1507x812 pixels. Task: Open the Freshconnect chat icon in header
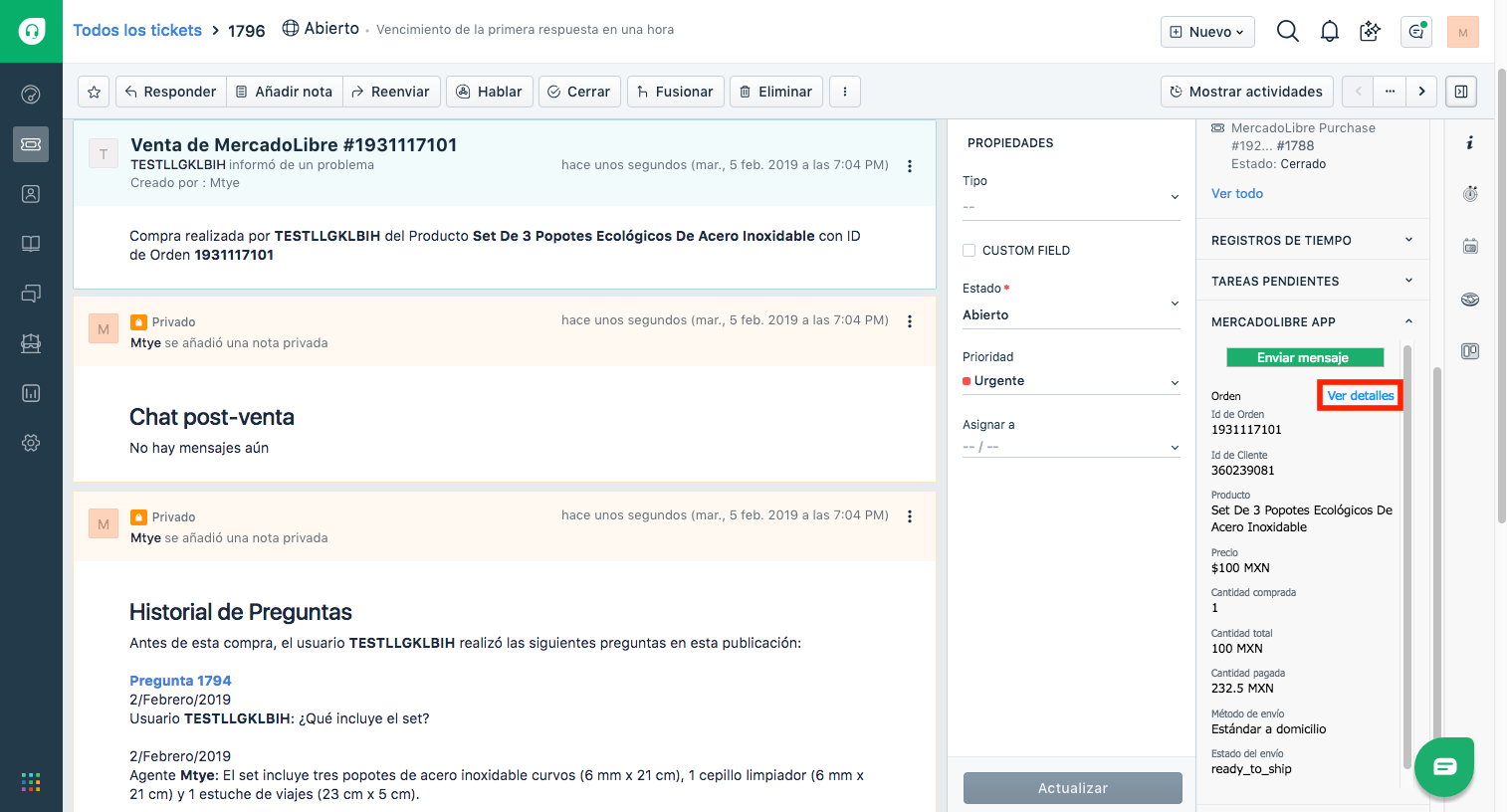point(1415,31)
